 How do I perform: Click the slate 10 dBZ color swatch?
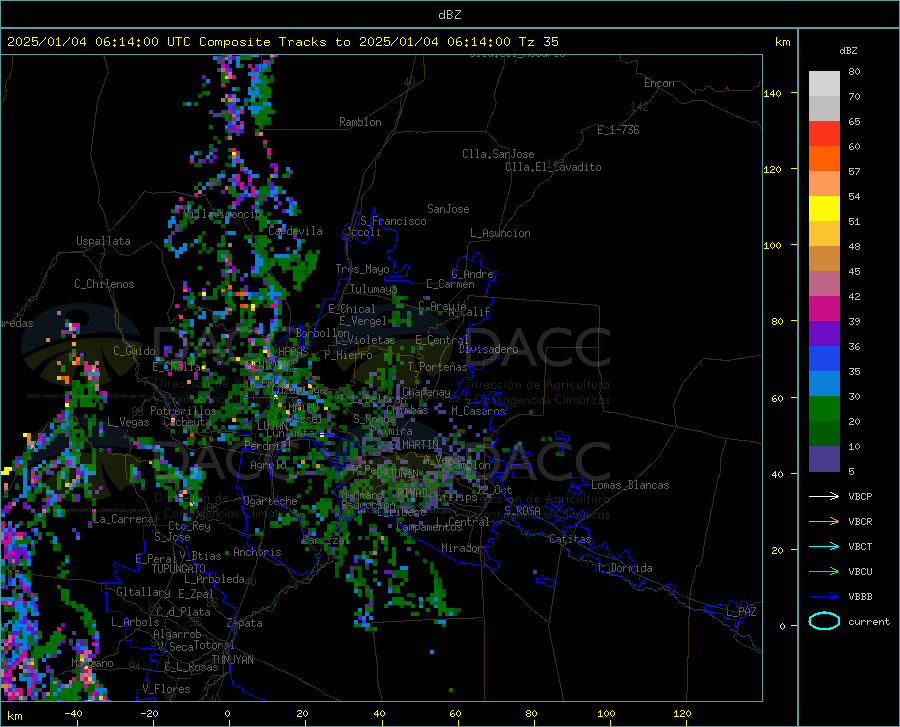pyautogui.click(x=824, y=459)
